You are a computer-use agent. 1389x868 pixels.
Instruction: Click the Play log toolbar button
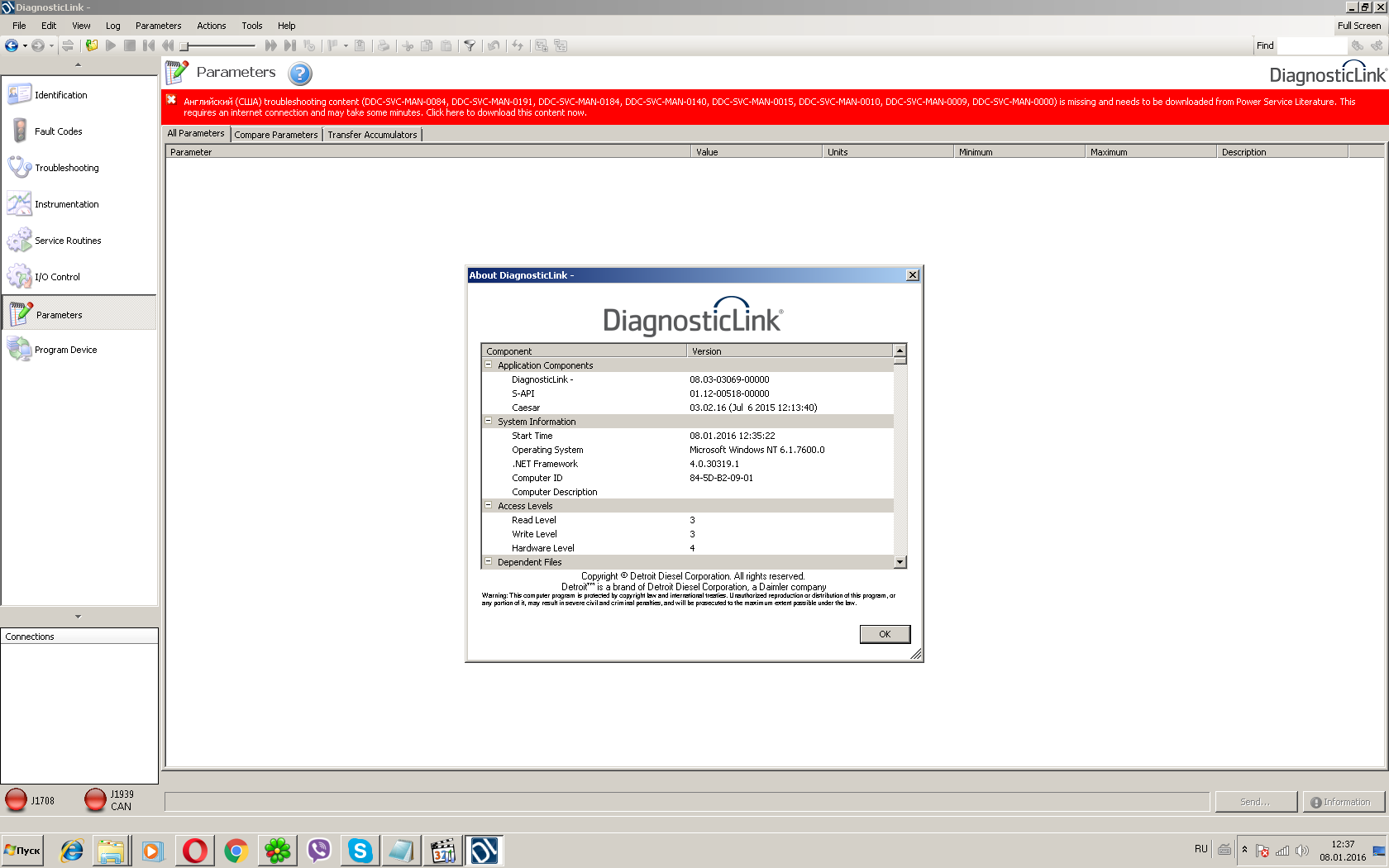[111, 46]
